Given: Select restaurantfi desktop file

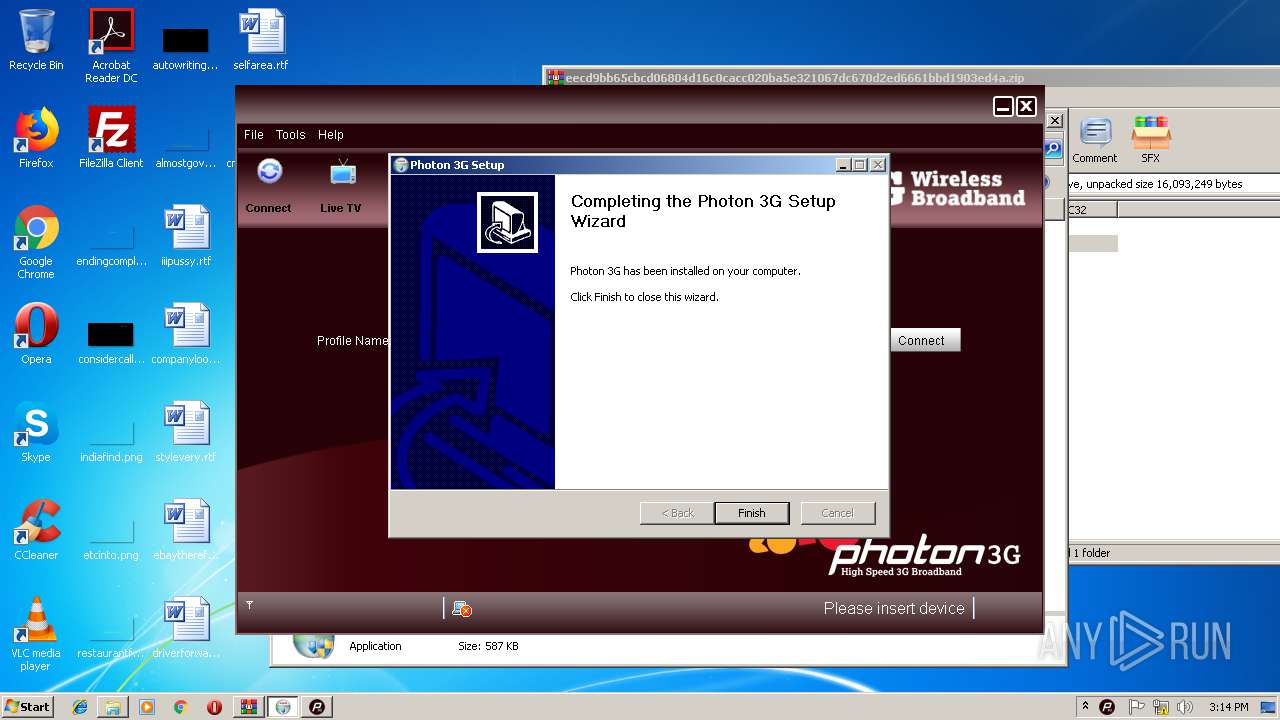Looking at the screenshot, I should (111, 636).
